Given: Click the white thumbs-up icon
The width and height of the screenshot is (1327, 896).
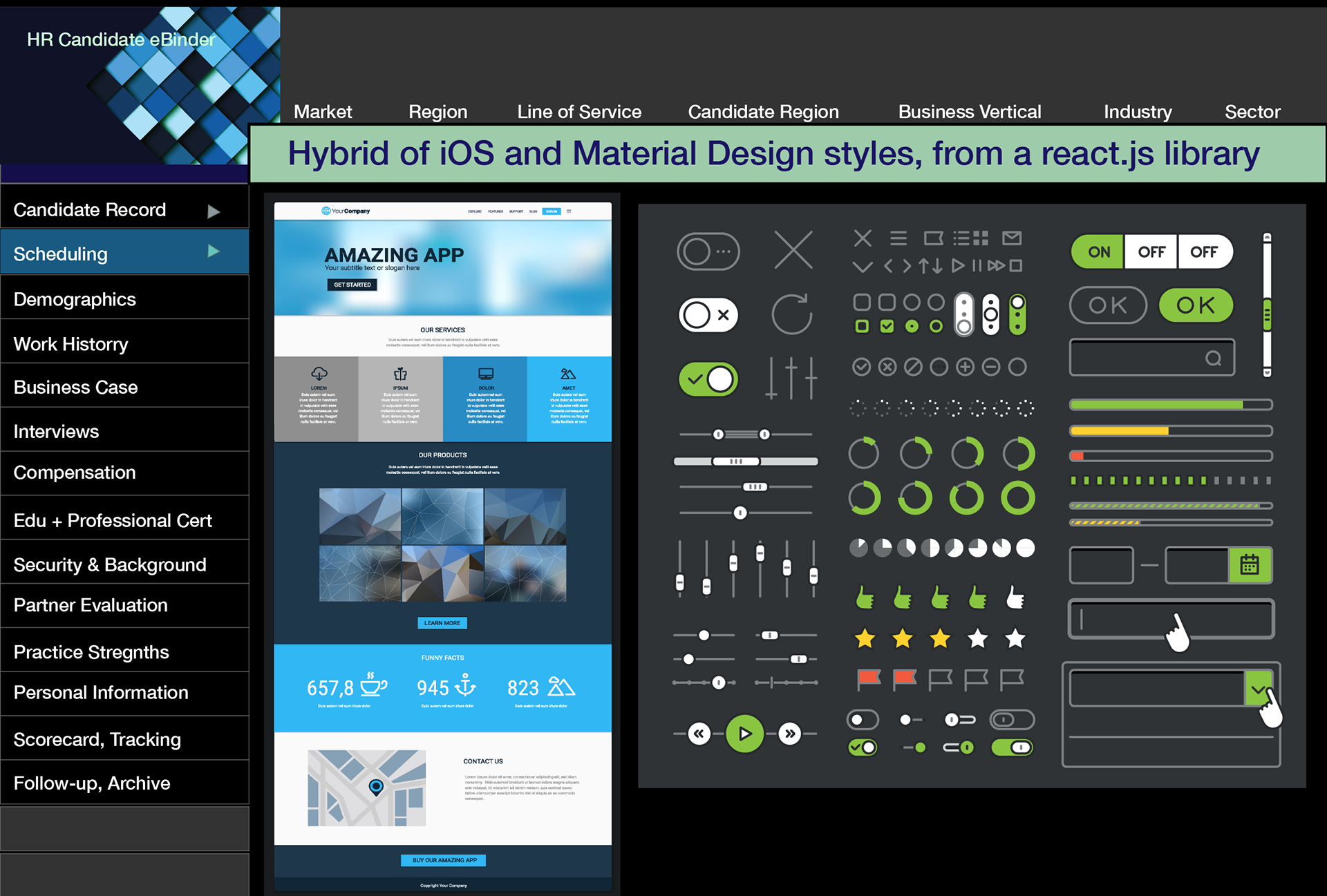Looking at the screenshot, I should [1015, 597].
